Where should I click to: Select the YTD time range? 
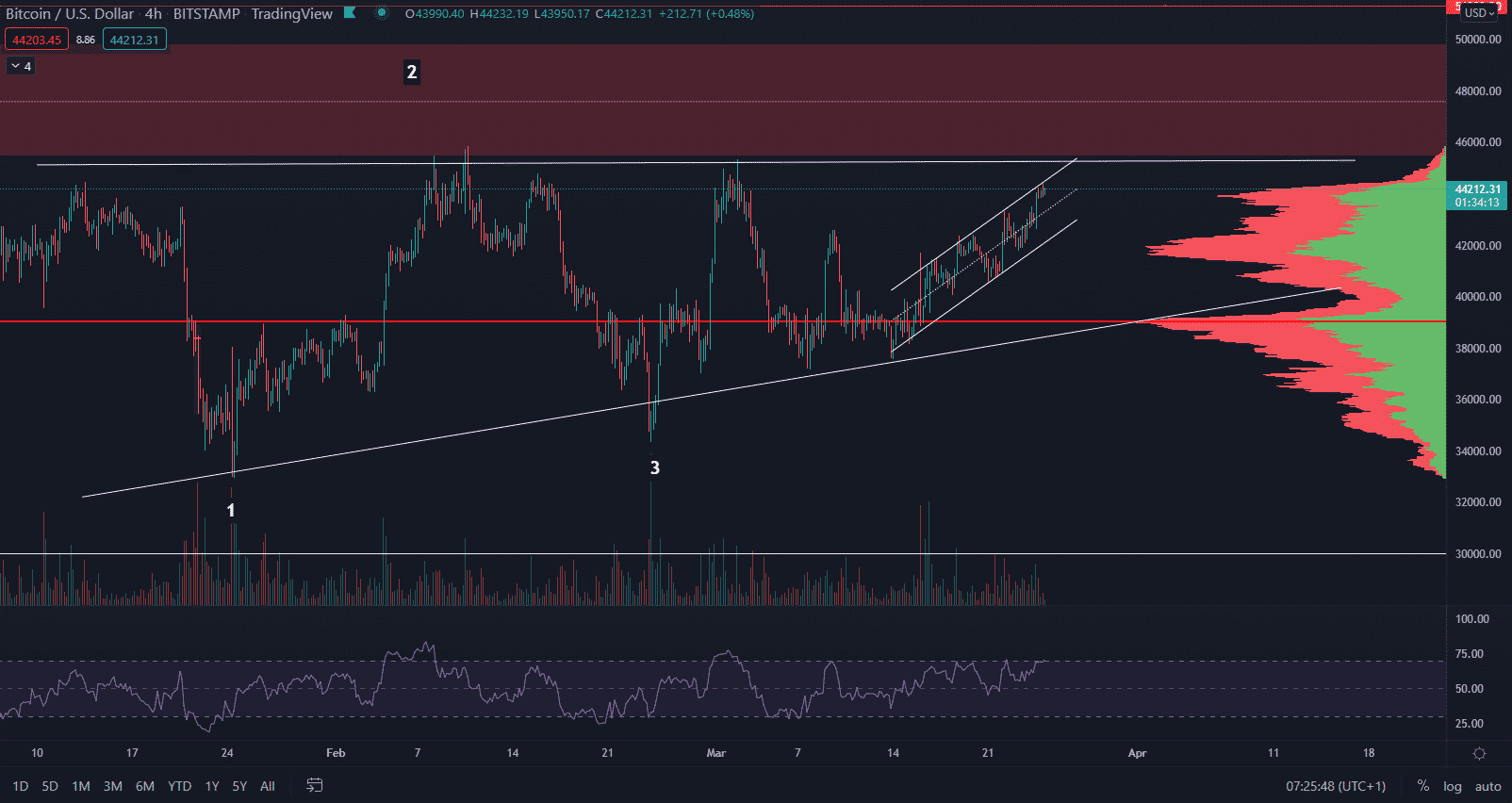pyautogui.click(x=179, y=786)
